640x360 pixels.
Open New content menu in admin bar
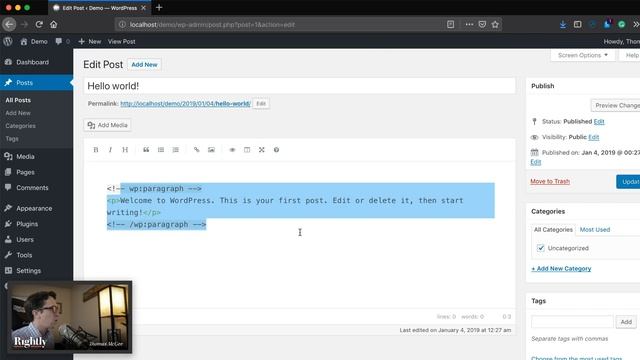pyautogui.click(x=90, y=41)
